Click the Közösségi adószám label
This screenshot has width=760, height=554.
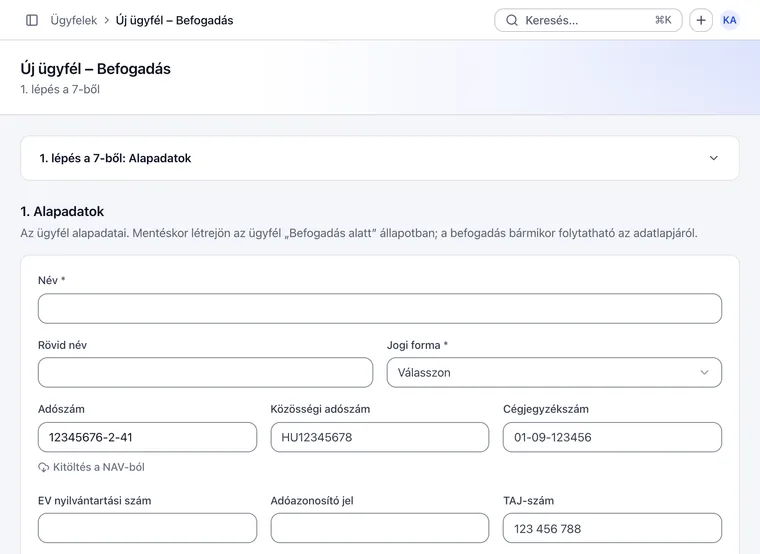(x=320, y=409)
